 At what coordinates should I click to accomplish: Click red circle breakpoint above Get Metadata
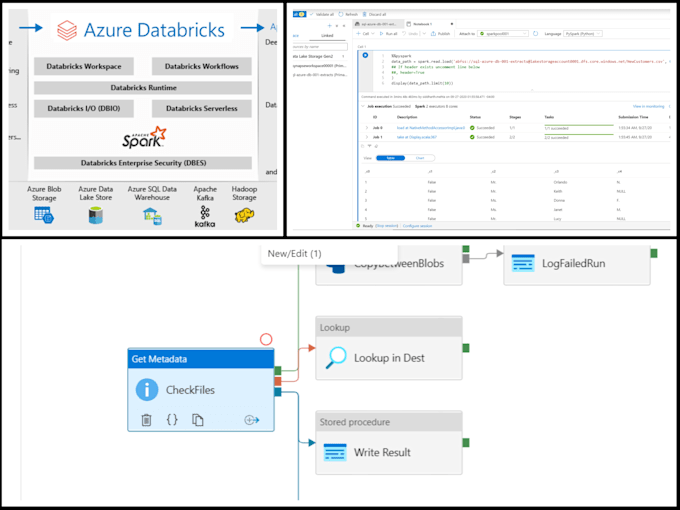(x=266, y=339)
